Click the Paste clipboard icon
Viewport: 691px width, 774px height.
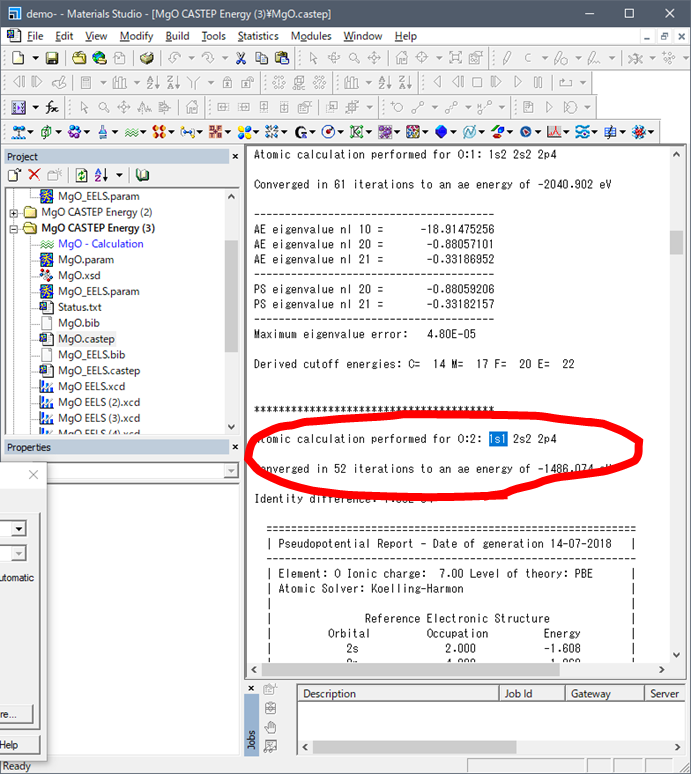click(x=282, y=58)
